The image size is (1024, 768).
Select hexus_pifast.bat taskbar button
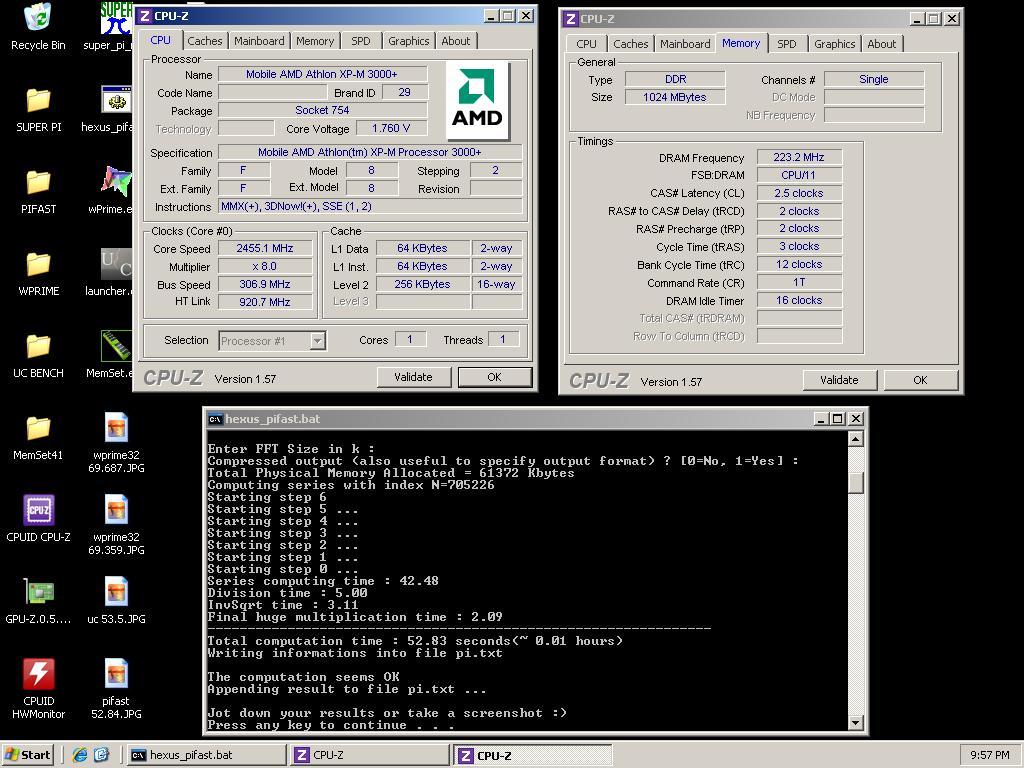tap(206, 755)
